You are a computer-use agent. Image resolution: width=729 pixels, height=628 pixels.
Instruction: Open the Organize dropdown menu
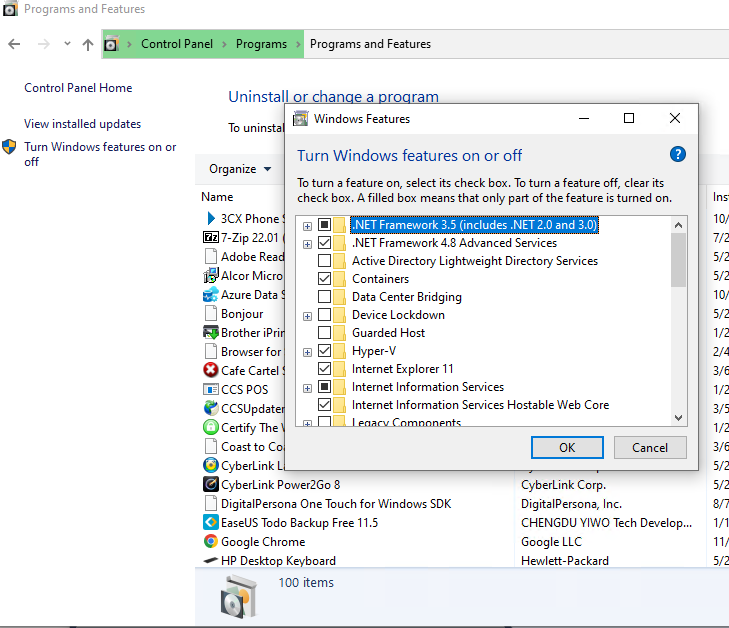pyautogui.click(x=240, y=169)
